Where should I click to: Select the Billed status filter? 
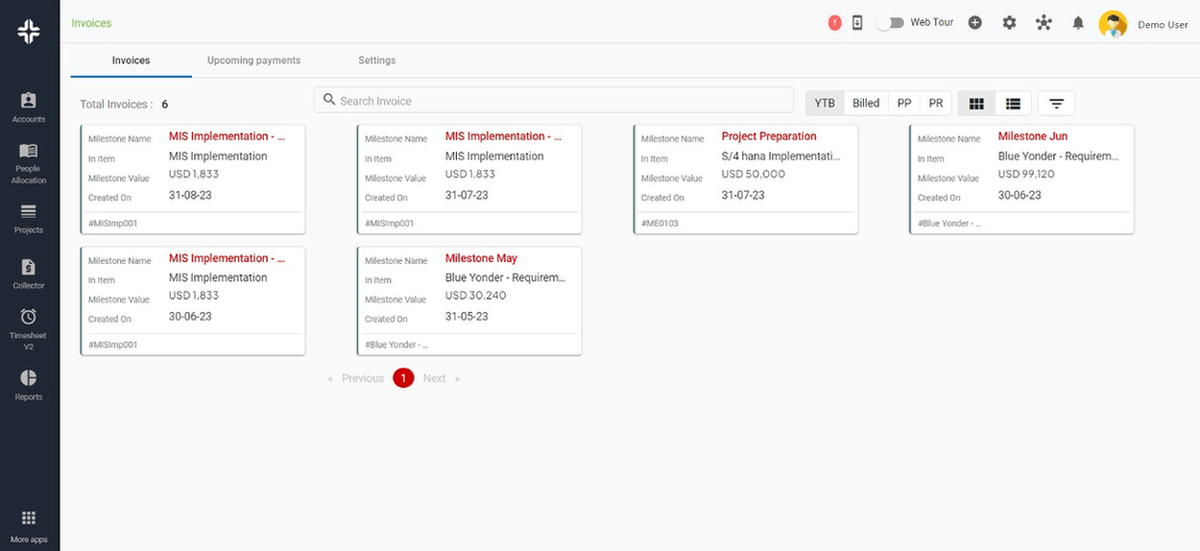(866, 103)
